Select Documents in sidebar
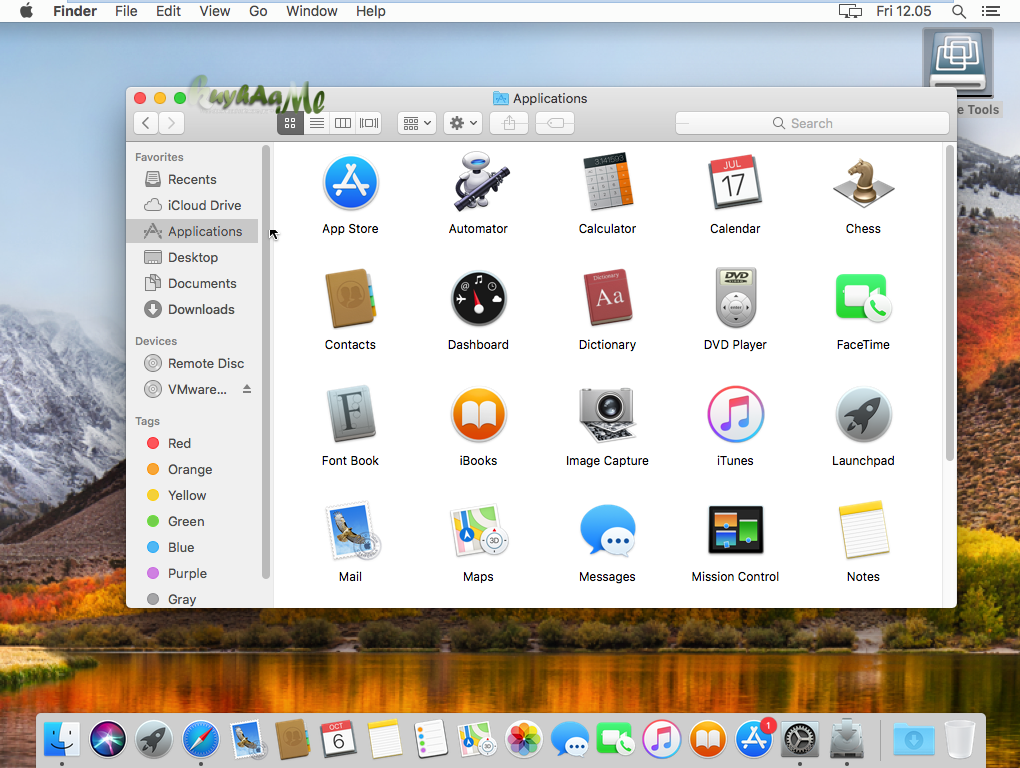This screenshot has height=768, width=1020. pyautogui.click(x=193, y=284)
